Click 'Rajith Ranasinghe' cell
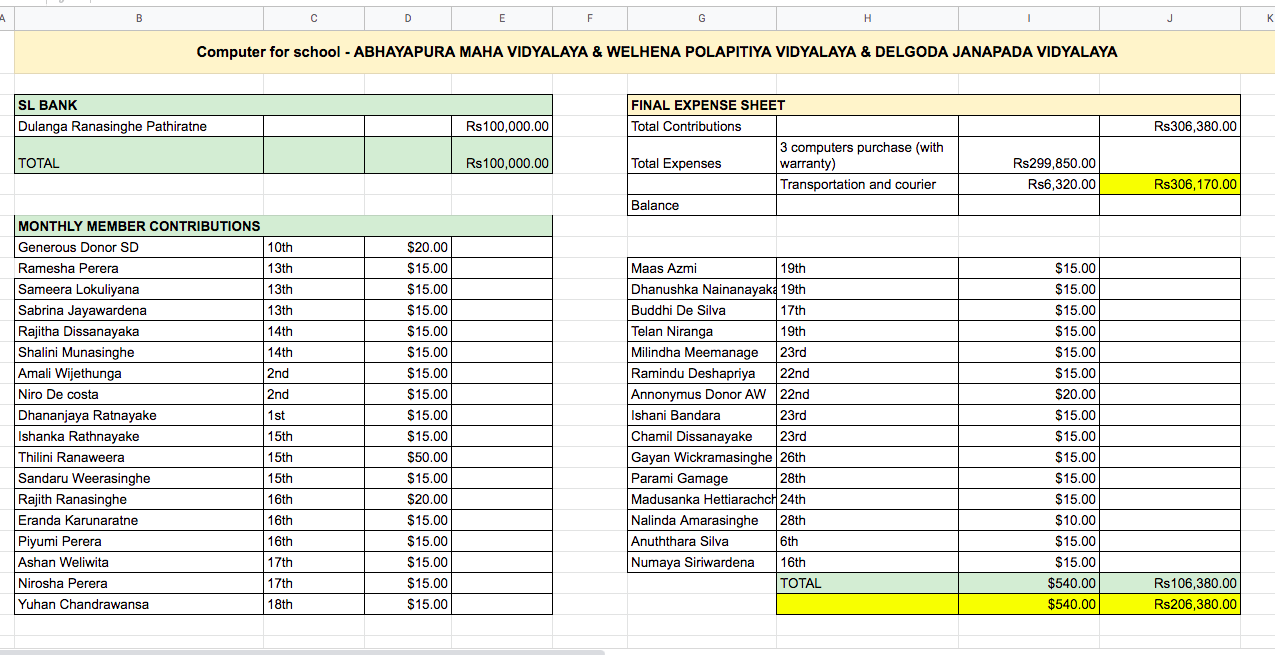Viewport: 1275px width, 655px height. pyautogui.click(x=139, y=499)
